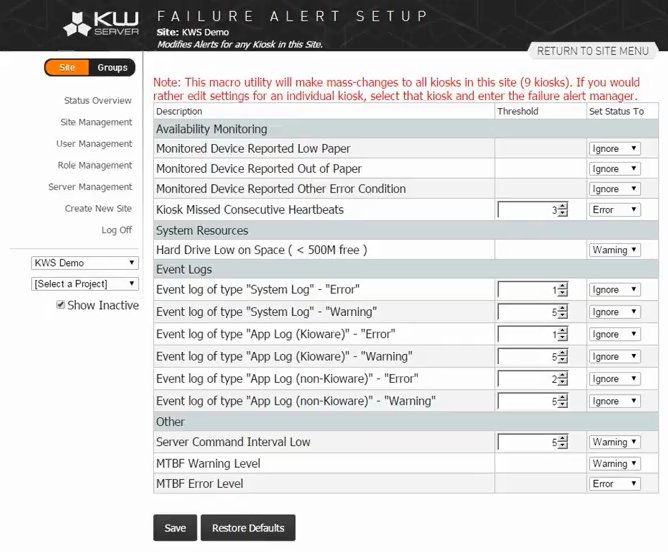Increase Kiosk Missed Consecutive Heartbeats threshold stepper
This screenshot has width=668, height=552.
[x=563, y=206]
